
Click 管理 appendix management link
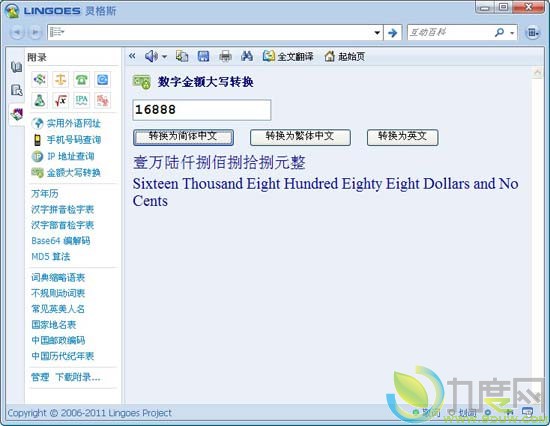click(x=40, y=377)
